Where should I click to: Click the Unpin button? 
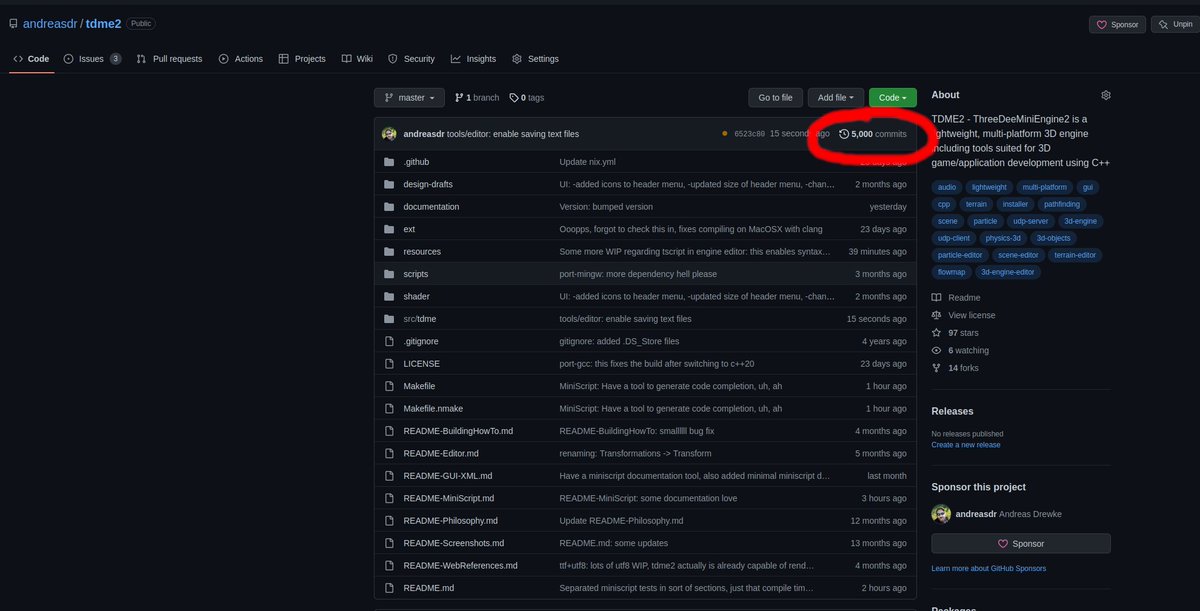pyautogui.click(x=1176, y=24)
